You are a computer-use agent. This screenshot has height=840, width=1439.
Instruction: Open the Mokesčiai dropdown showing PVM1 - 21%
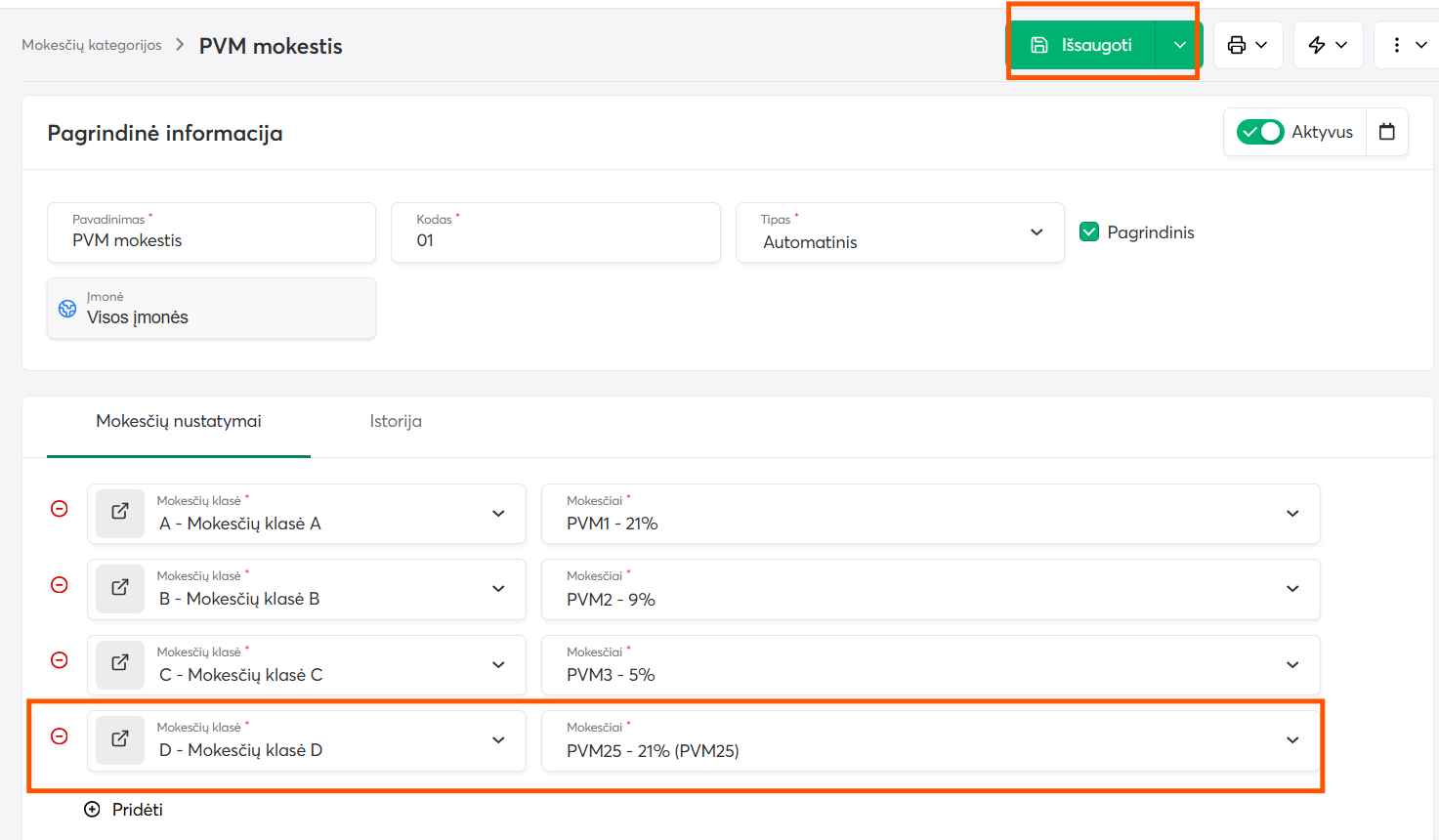click(931, 514)
